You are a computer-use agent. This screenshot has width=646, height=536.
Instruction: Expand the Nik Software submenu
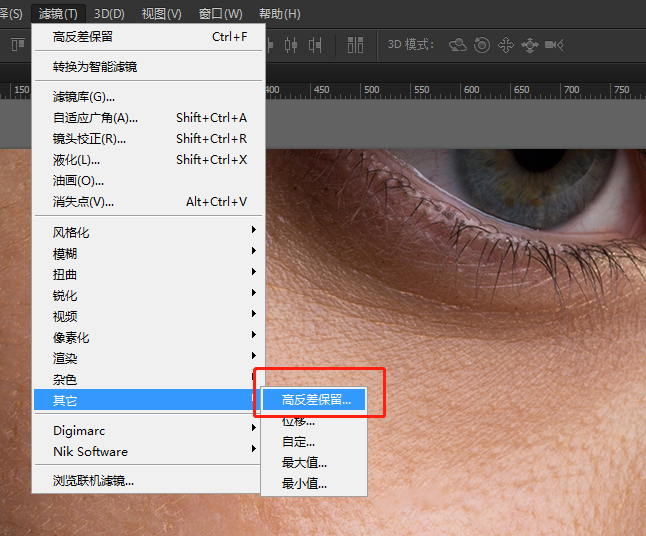click(x=148, y=452)
